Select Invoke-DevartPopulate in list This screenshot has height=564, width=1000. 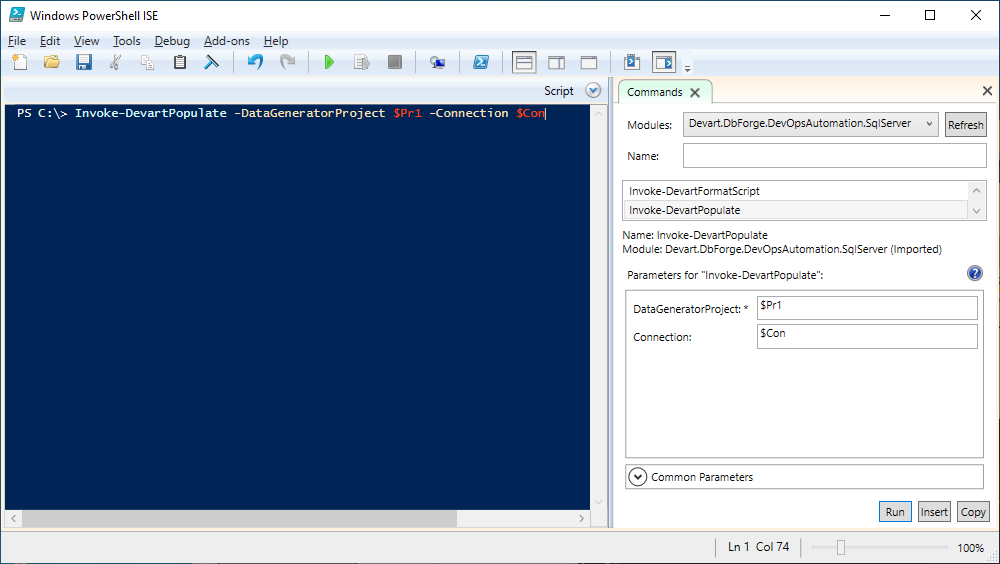coord(795,210)
